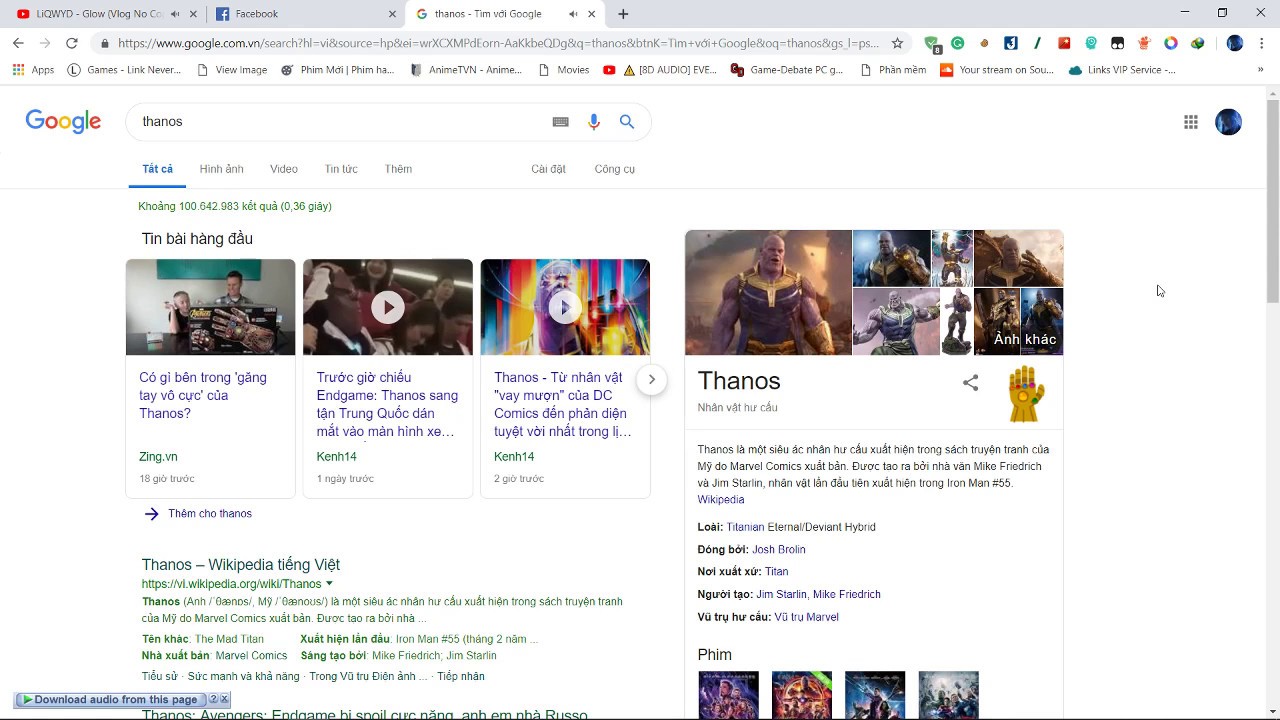Open the Titan origin link

pyautogui.click(x=777, y=572)
